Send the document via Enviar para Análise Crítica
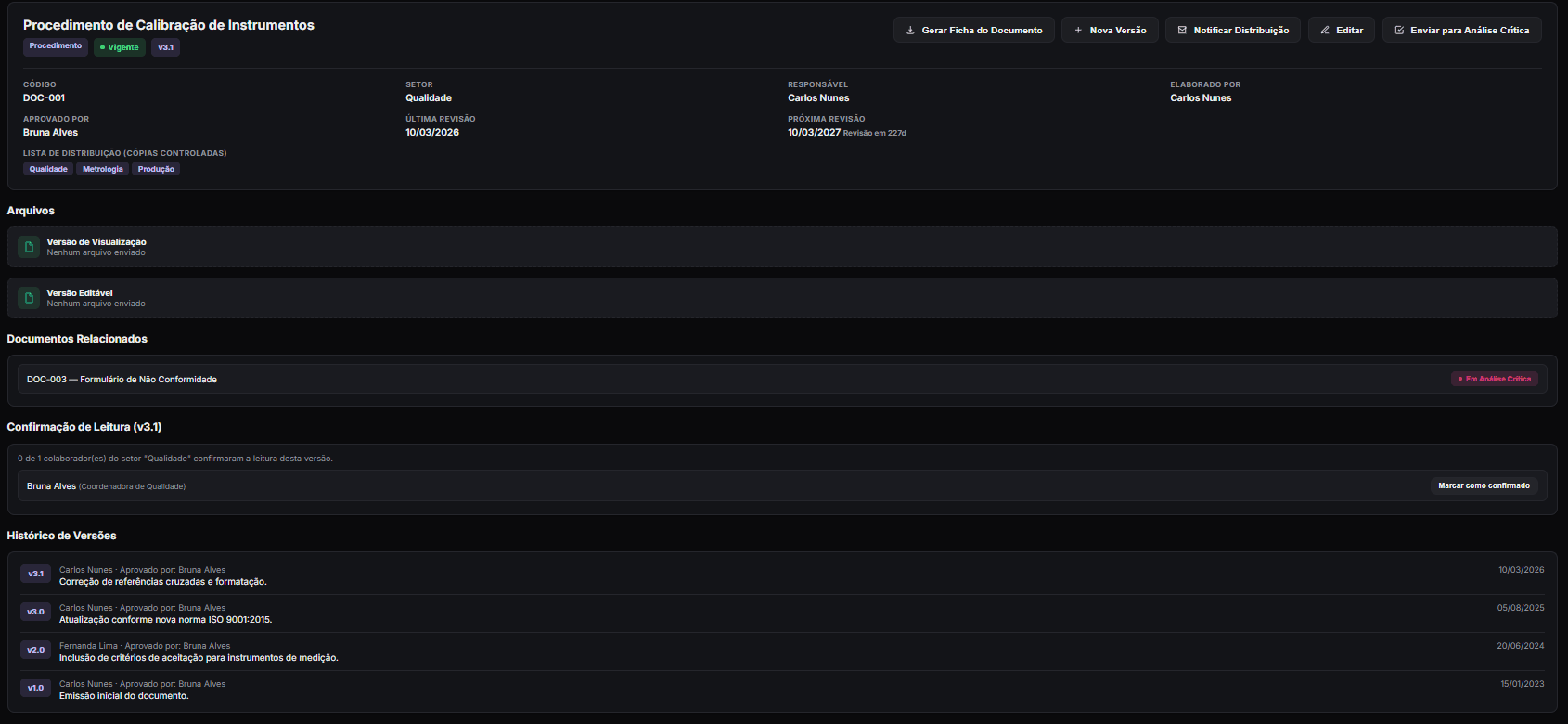 (x=1462, y=31)
